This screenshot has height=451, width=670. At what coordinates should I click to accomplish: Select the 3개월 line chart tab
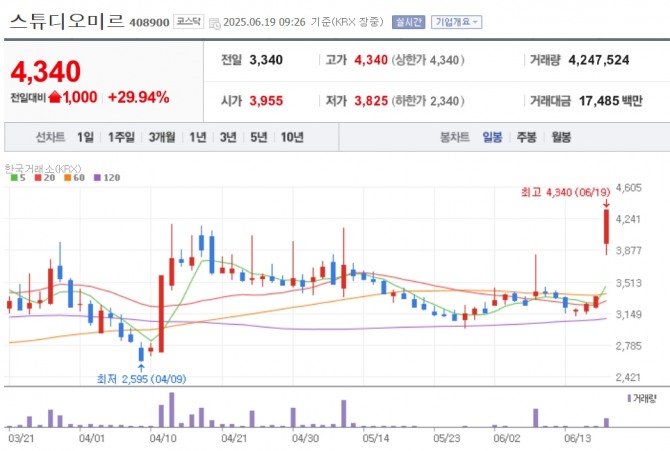[x=162, y=137]
